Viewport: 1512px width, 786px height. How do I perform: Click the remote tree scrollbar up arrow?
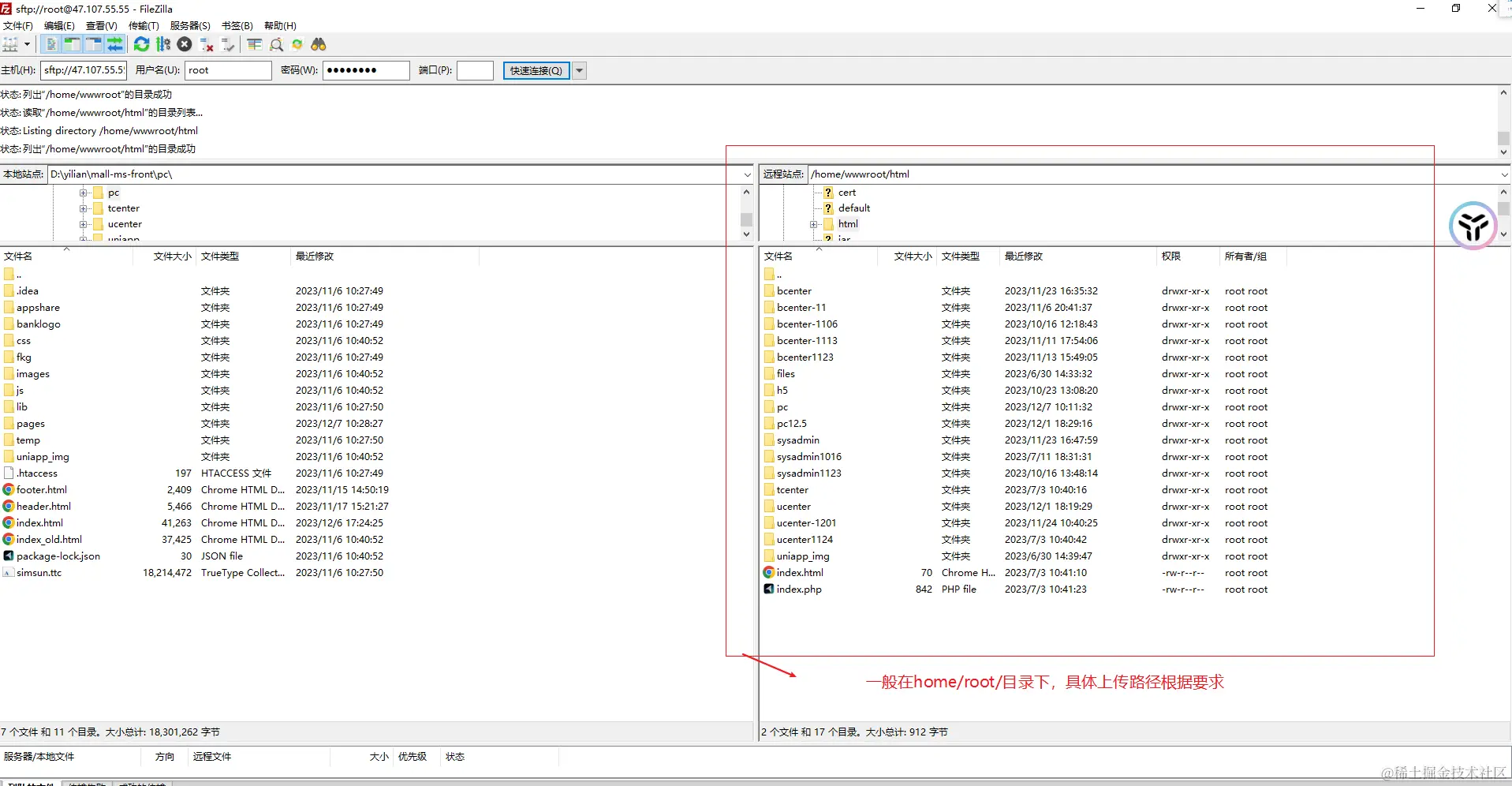(1503, 192)
